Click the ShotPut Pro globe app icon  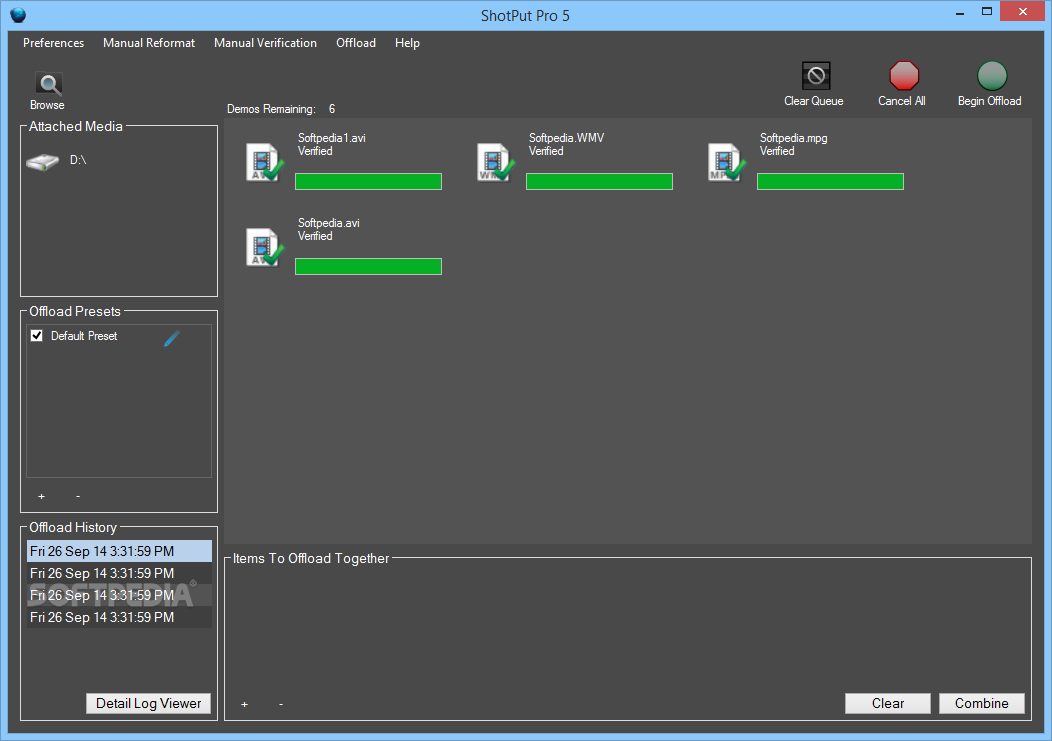(x=18, y=15)
